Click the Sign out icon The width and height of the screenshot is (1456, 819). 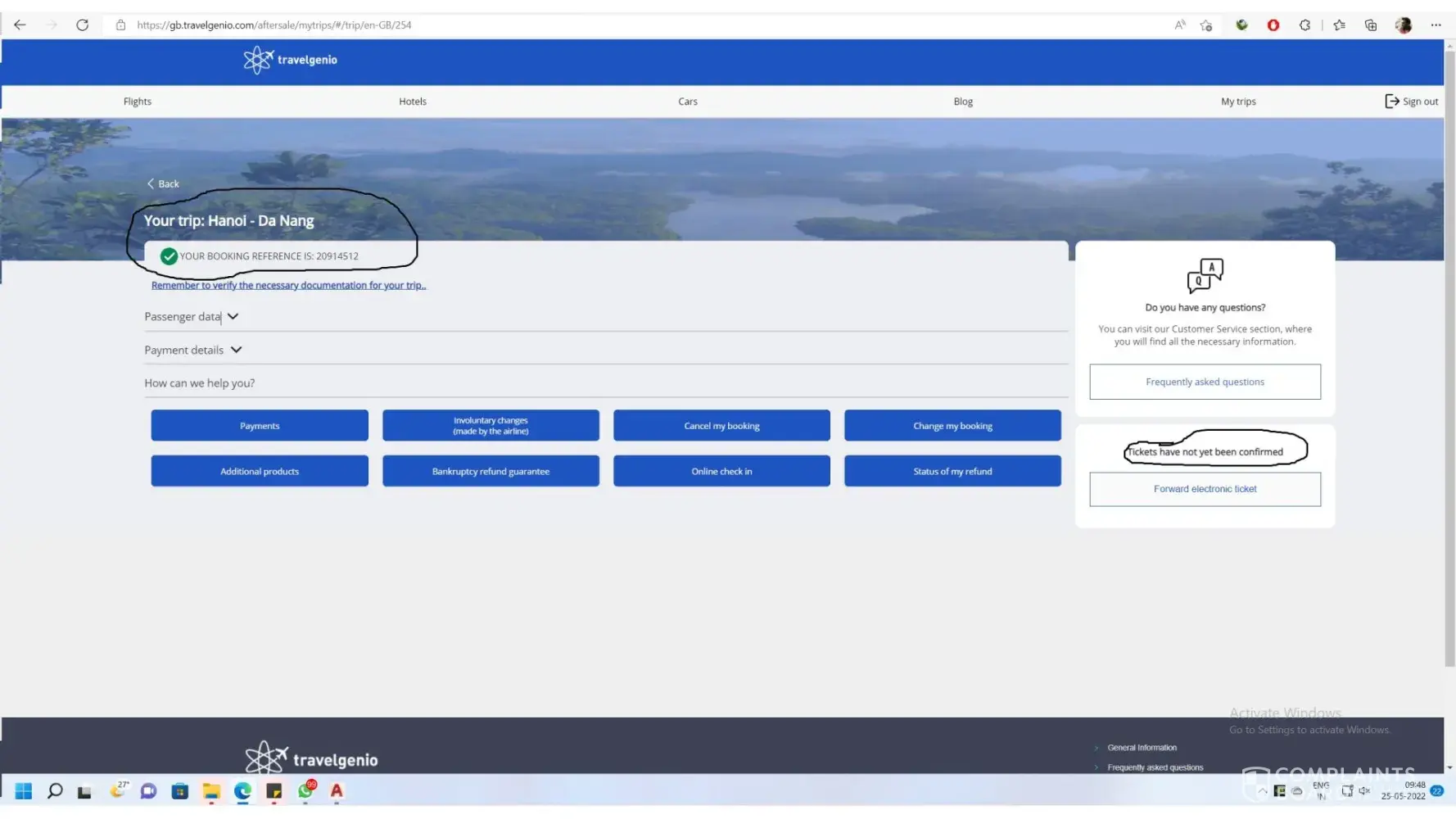1391,102
